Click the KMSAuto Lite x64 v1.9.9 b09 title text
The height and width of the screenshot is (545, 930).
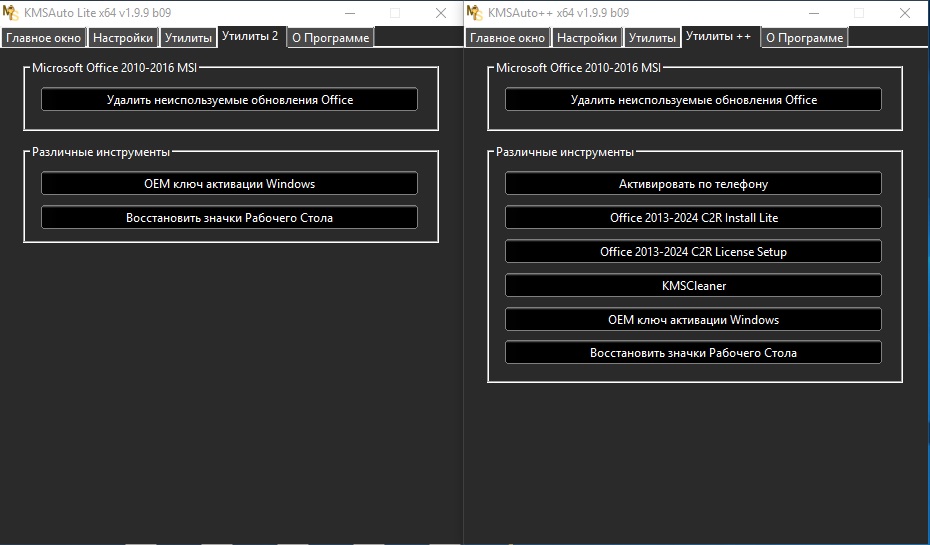coord(97,12)
